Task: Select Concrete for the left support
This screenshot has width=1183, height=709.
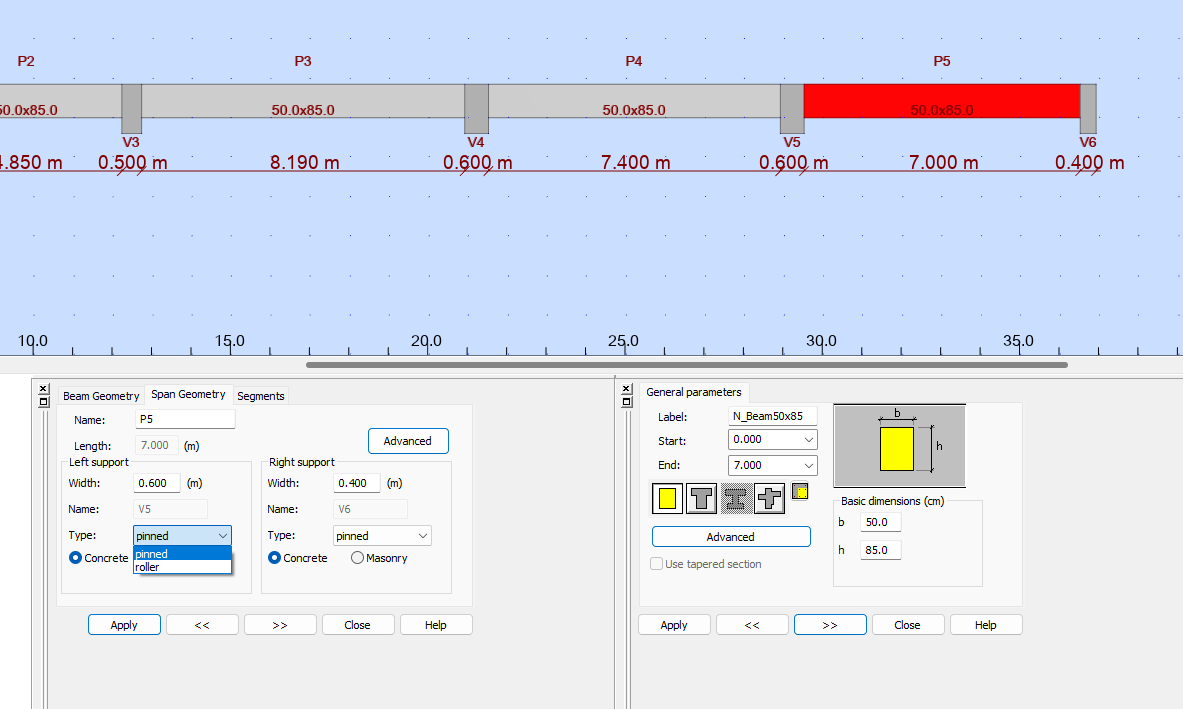Action: (75, 558)
